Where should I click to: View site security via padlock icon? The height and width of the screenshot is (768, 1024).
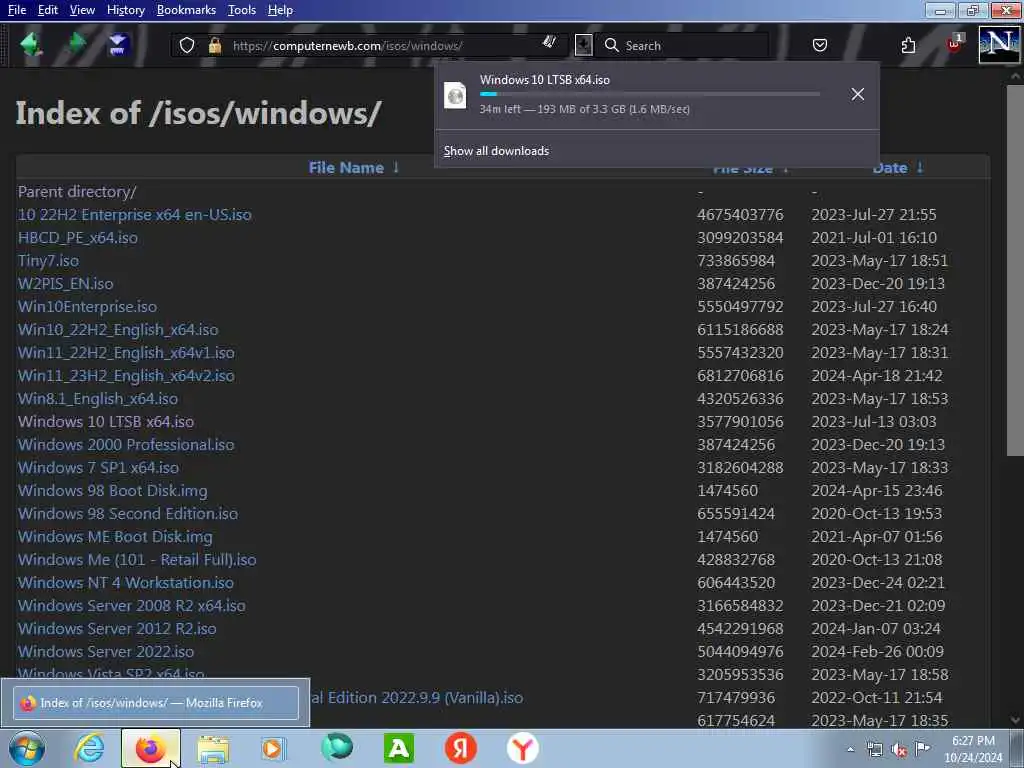pyautogui.click(x=215, y=46)
